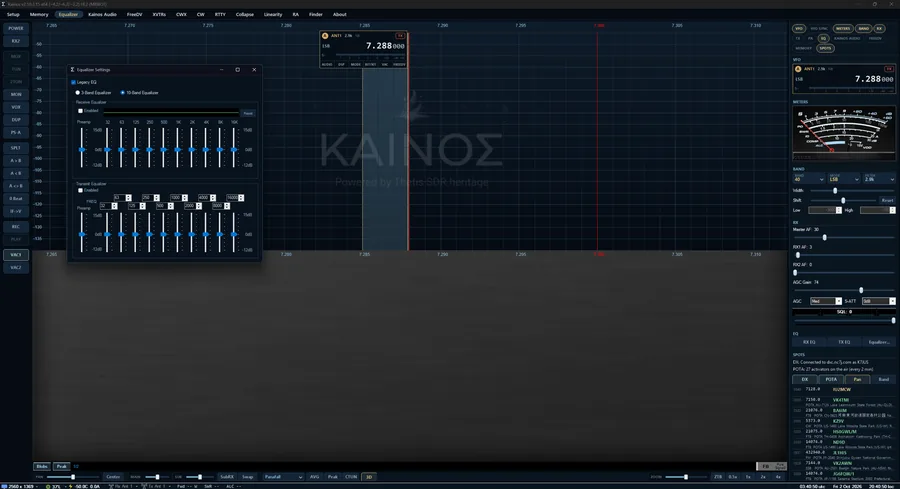Open the MODE tab on the floating VFO panel
The height and width of the screenshot is (489, 900).
click(x=356, y=64)
